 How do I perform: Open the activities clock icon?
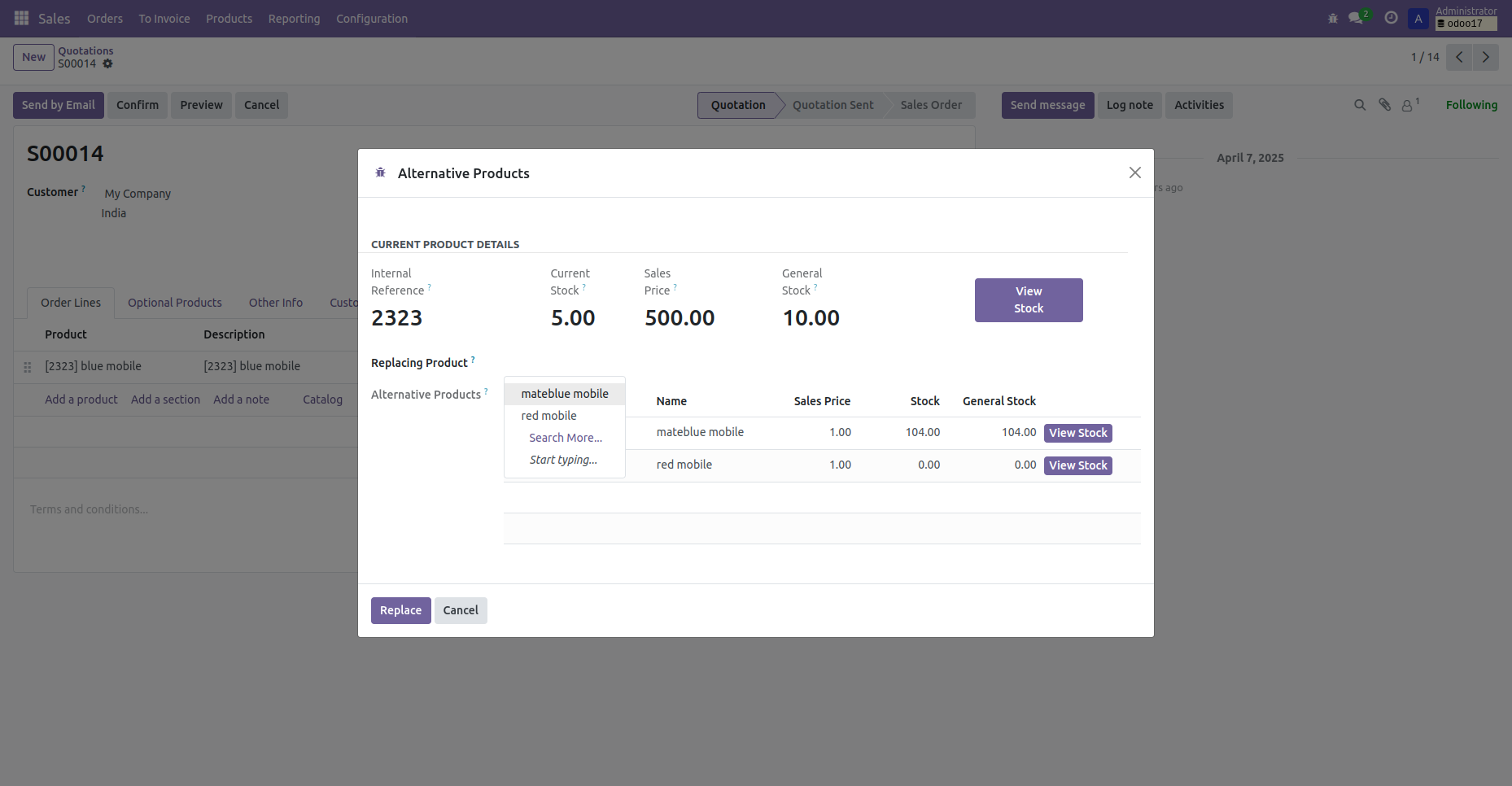[1391, 18]
